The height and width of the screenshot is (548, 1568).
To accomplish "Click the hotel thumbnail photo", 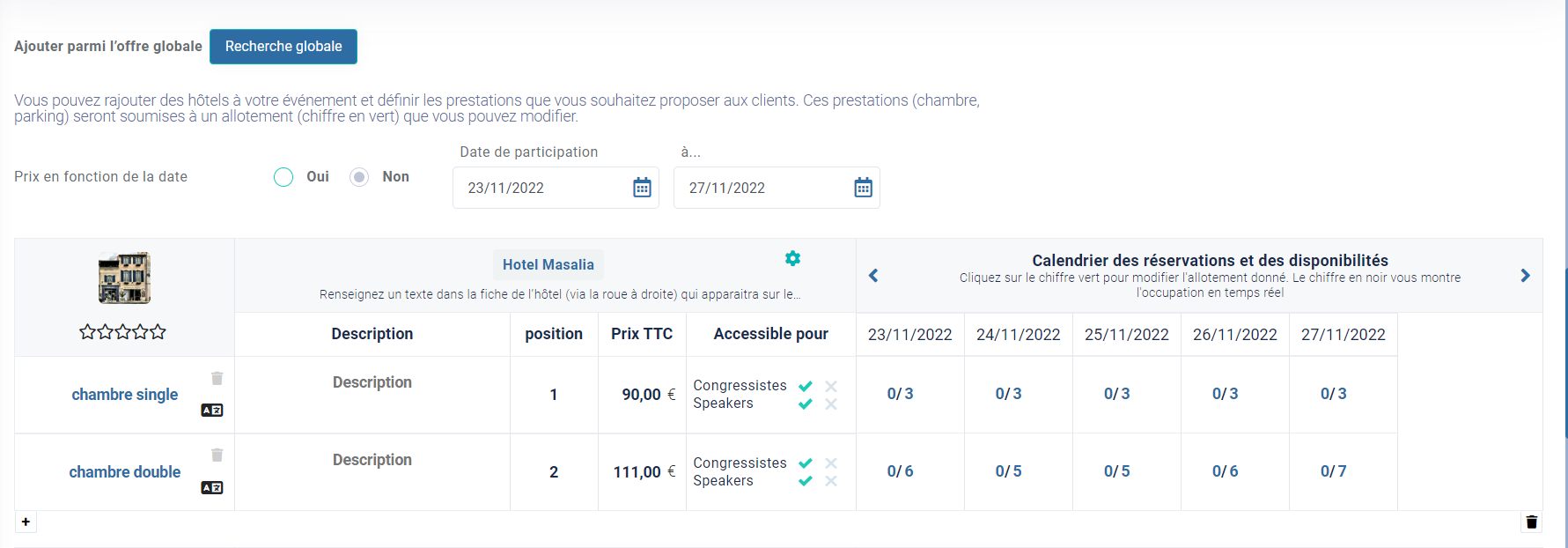I will point(124,278).
